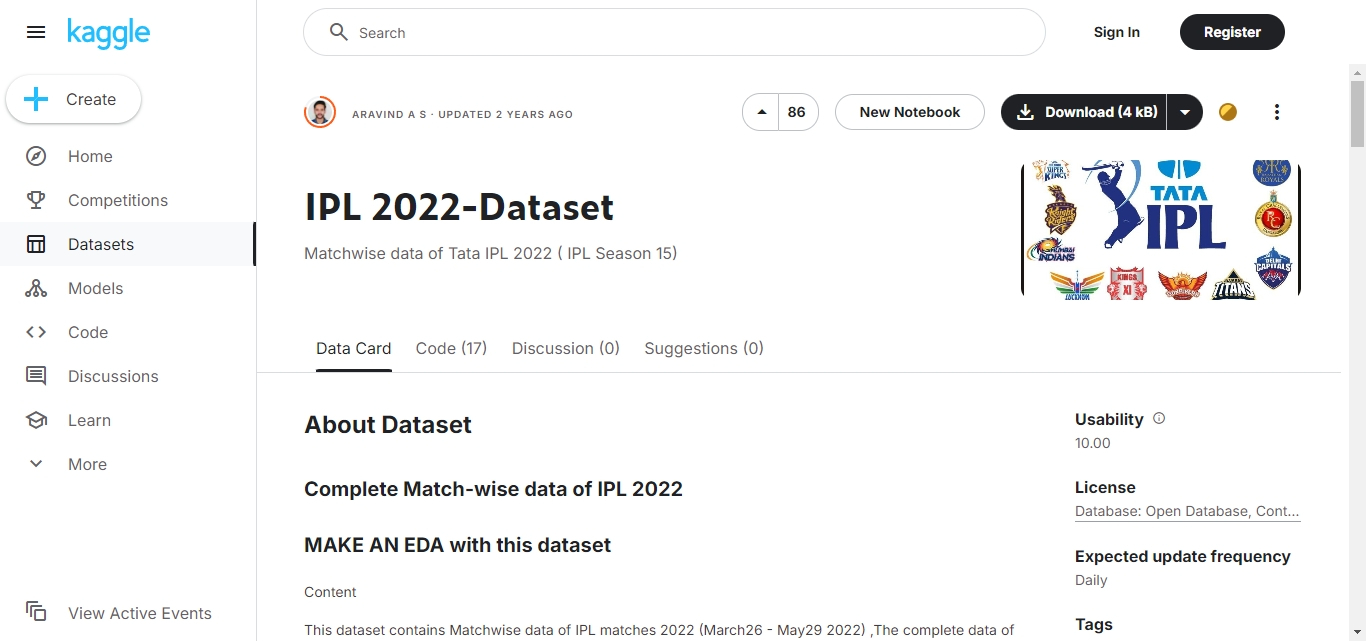The height and width of the screenshot is (641, 1366).
Task: Open the Code brackets icon
Action: coord(36,332)
